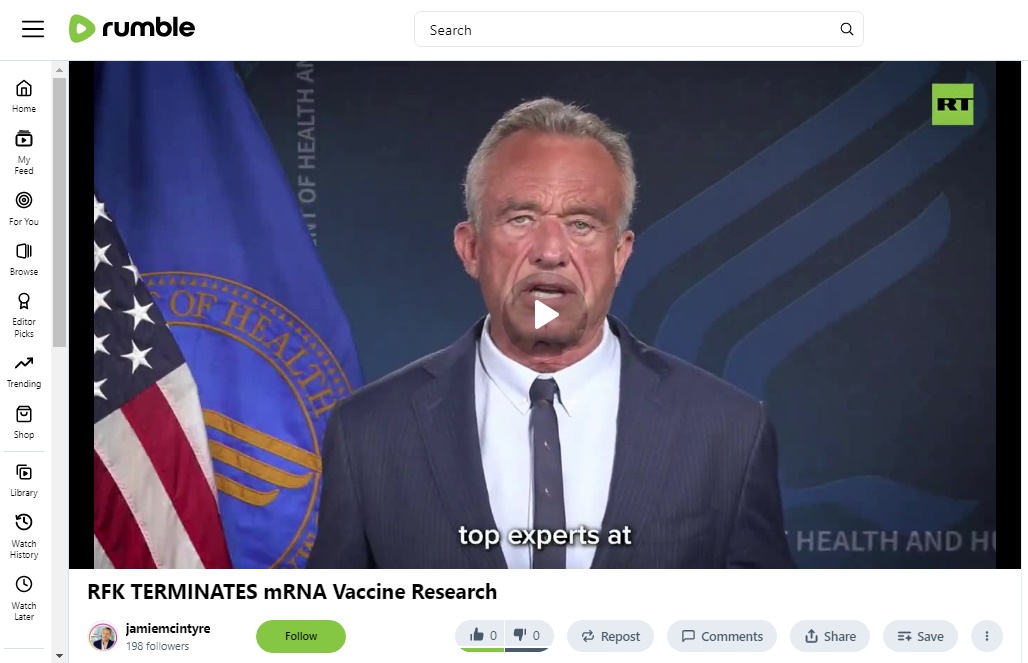The height and width of the screenshot is (663, 1028).
Task: Open Trending in sidebar
Action: (24, 372)
